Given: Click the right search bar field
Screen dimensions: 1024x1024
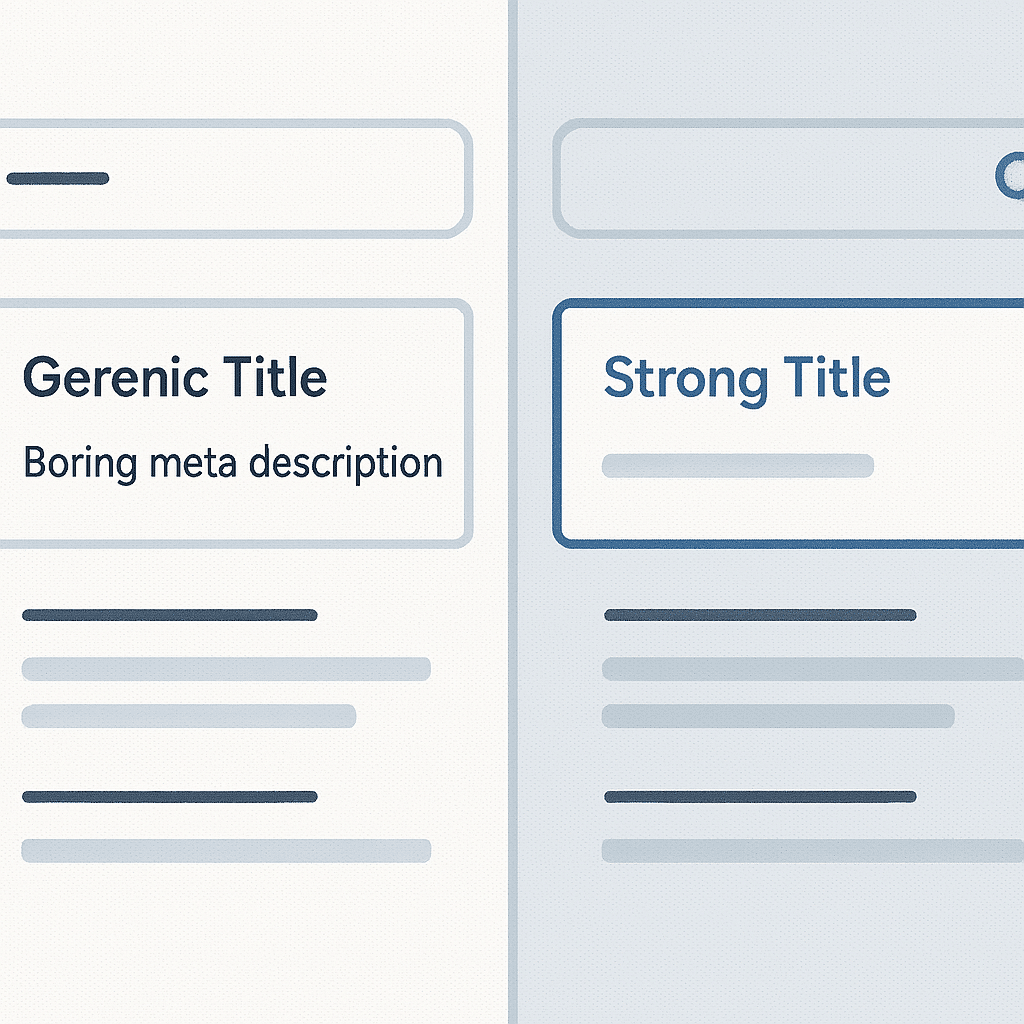Looking at the screenshot, I should [x=788, y=178].
